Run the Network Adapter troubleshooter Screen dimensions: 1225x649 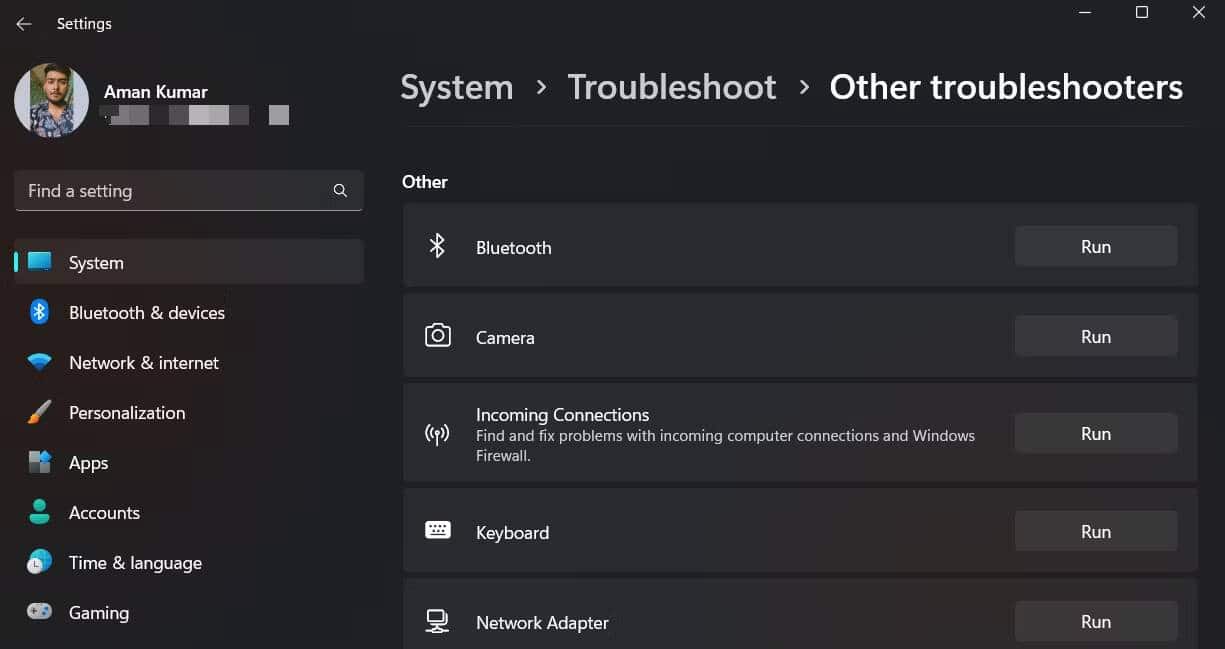[x=1095, y=622]
